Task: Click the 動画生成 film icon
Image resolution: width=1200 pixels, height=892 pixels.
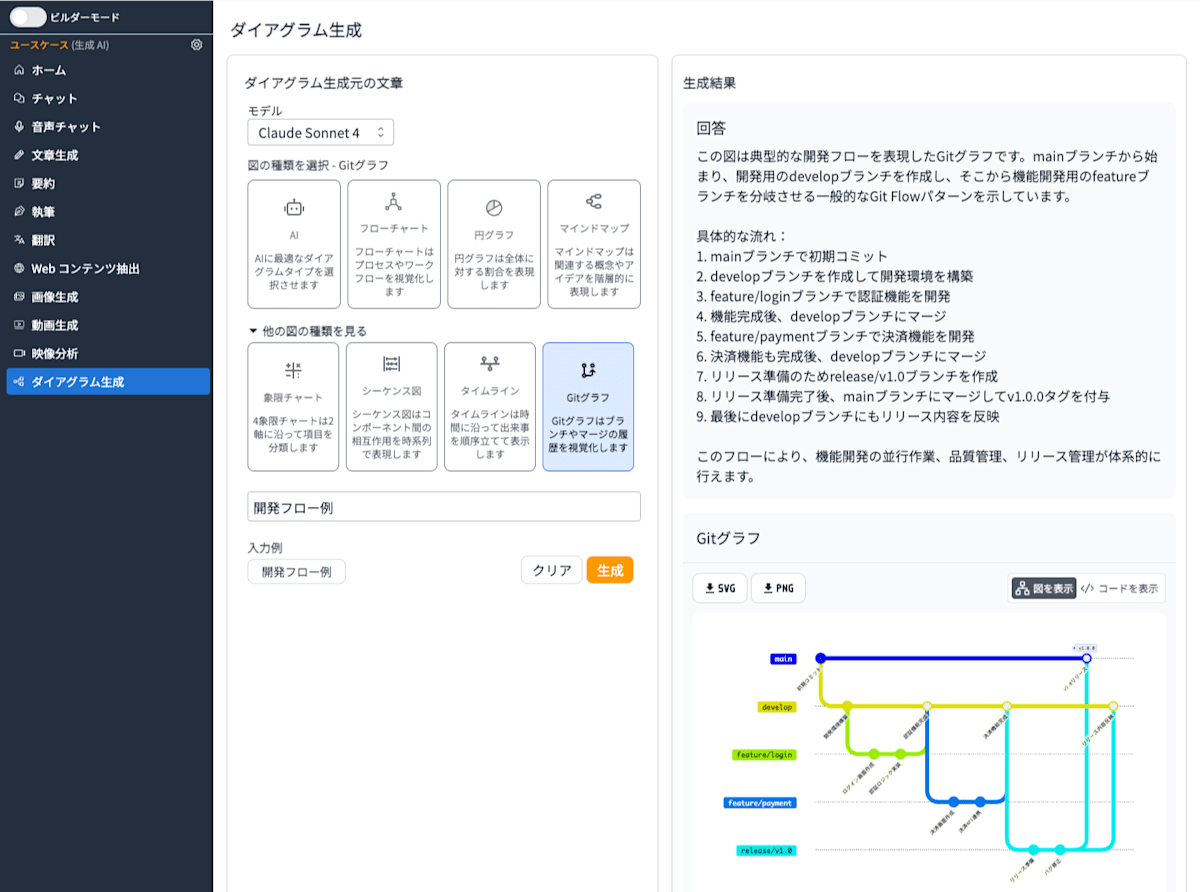Action: (x=19, y=325)
